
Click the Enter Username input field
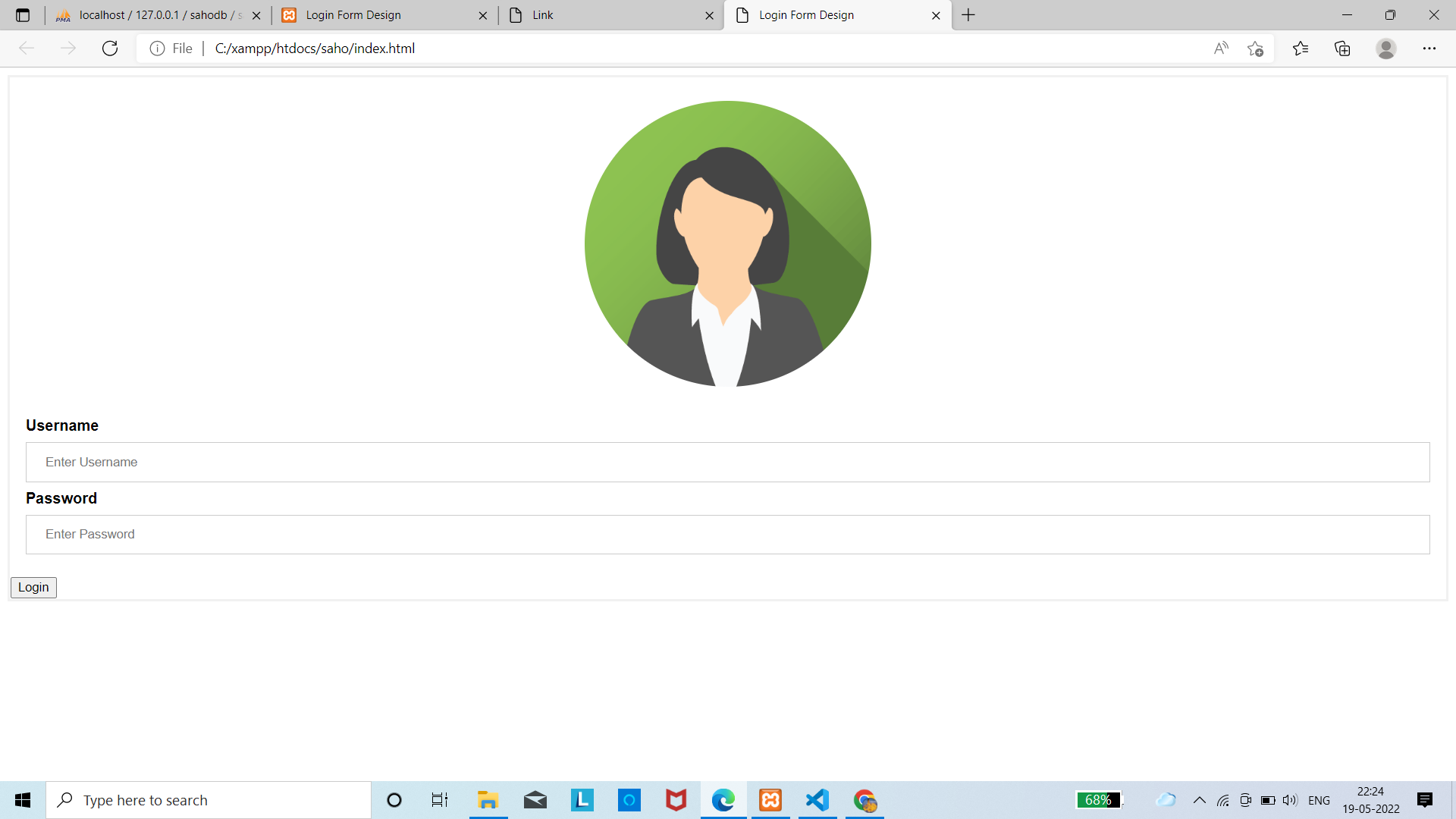(727, 462)
